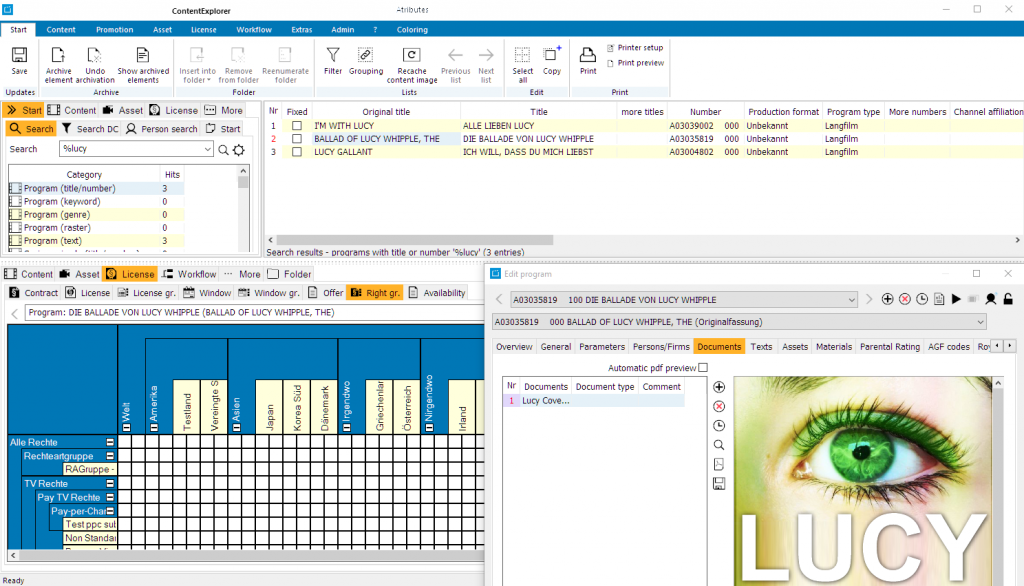Click the red delete document icon
The height and width of the screenshot is (586, 1024).
pos(719,406)
